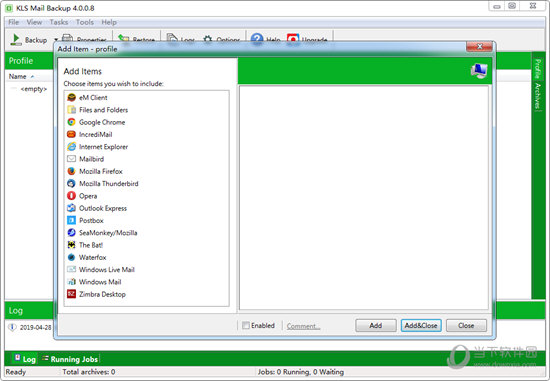Click the IncrediMail icon
The width and height of the screenshot is (550, 381).
[72, 134]
